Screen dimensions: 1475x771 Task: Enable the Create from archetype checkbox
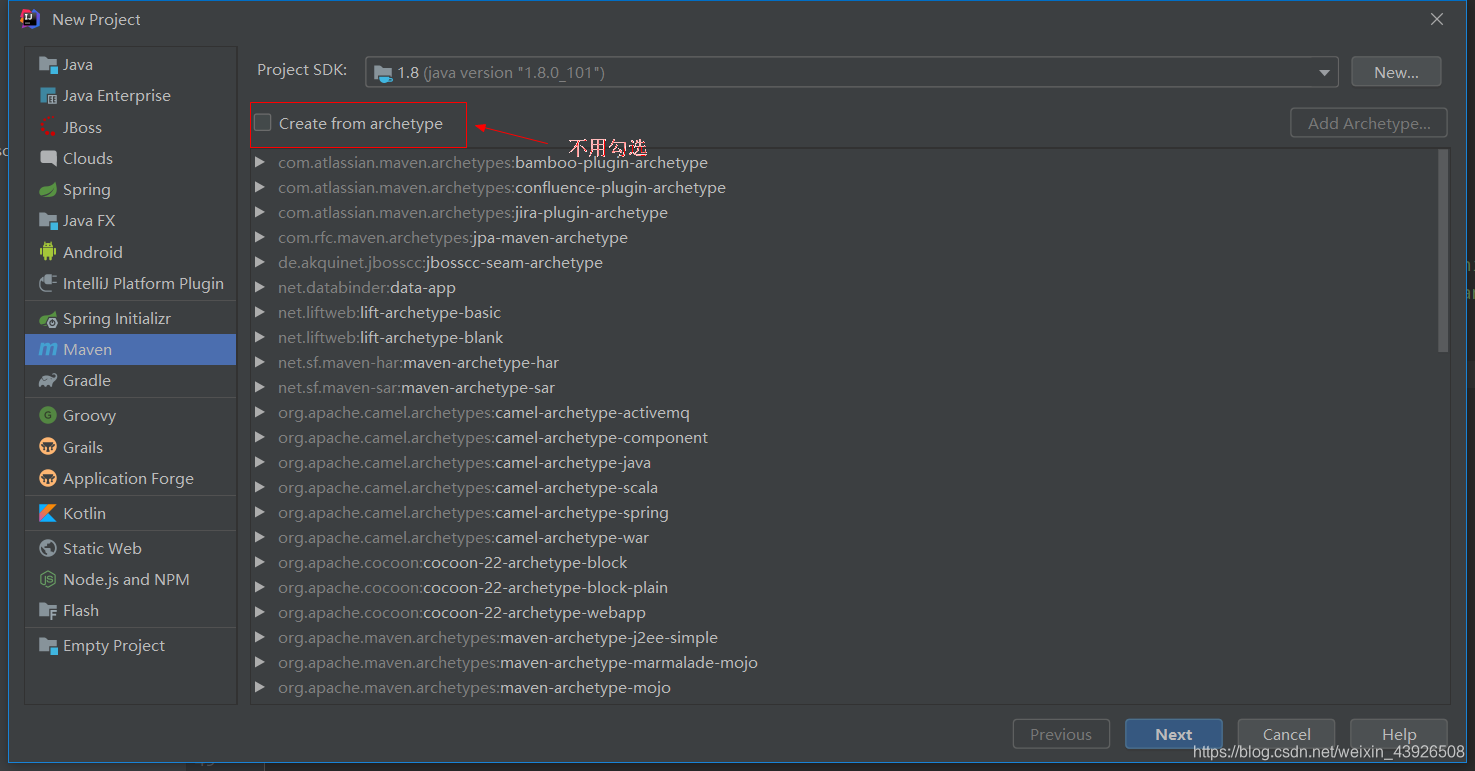(263, 123)
